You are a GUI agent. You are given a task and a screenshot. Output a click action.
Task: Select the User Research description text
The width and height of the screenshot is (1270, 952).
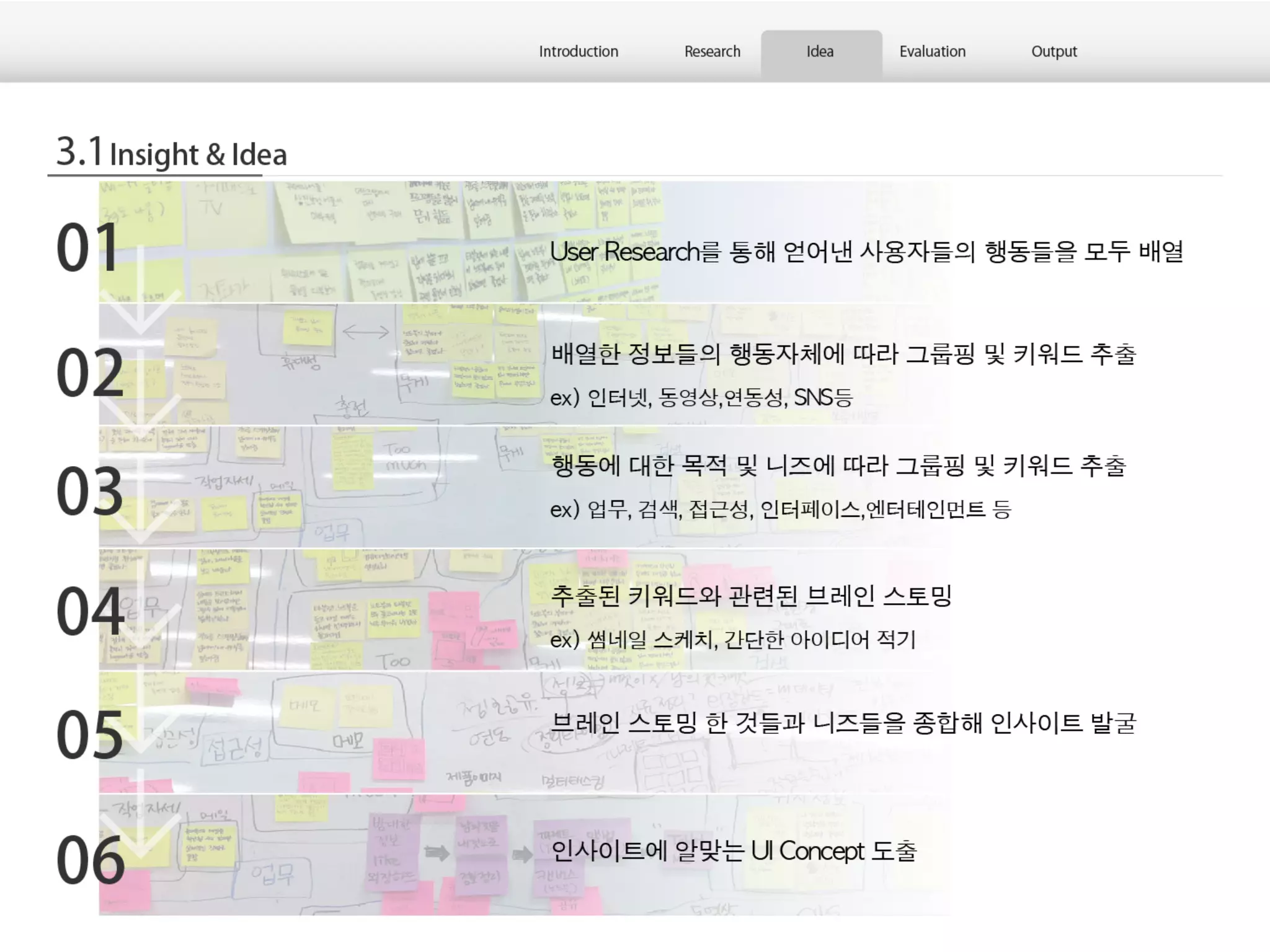point(866,252)
